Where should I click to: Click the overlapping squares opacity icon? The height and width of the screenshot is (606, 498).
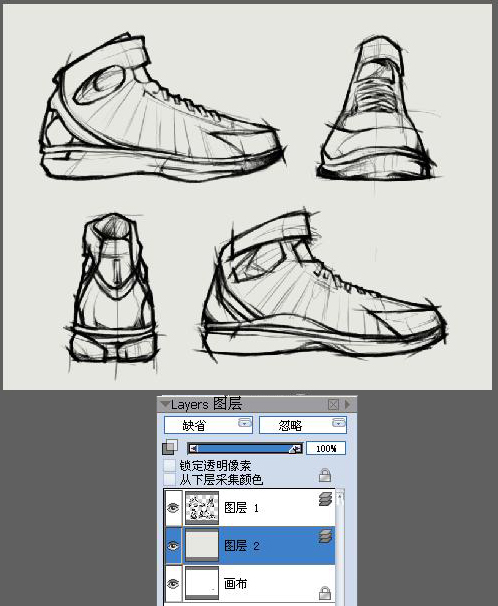170,447
